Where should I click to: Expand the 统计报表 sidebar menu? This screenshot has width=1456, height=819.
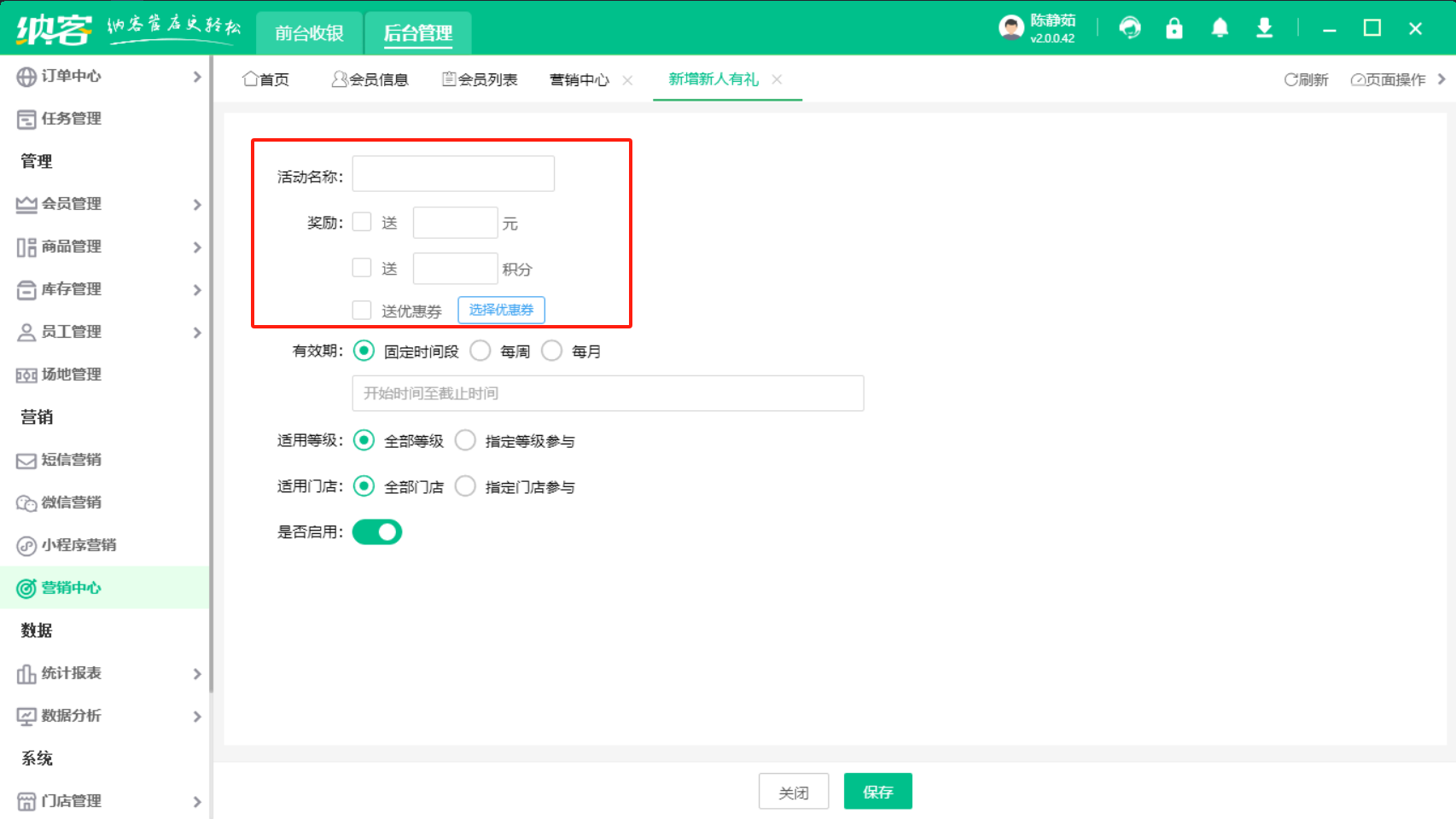click(x=72, y=673)
